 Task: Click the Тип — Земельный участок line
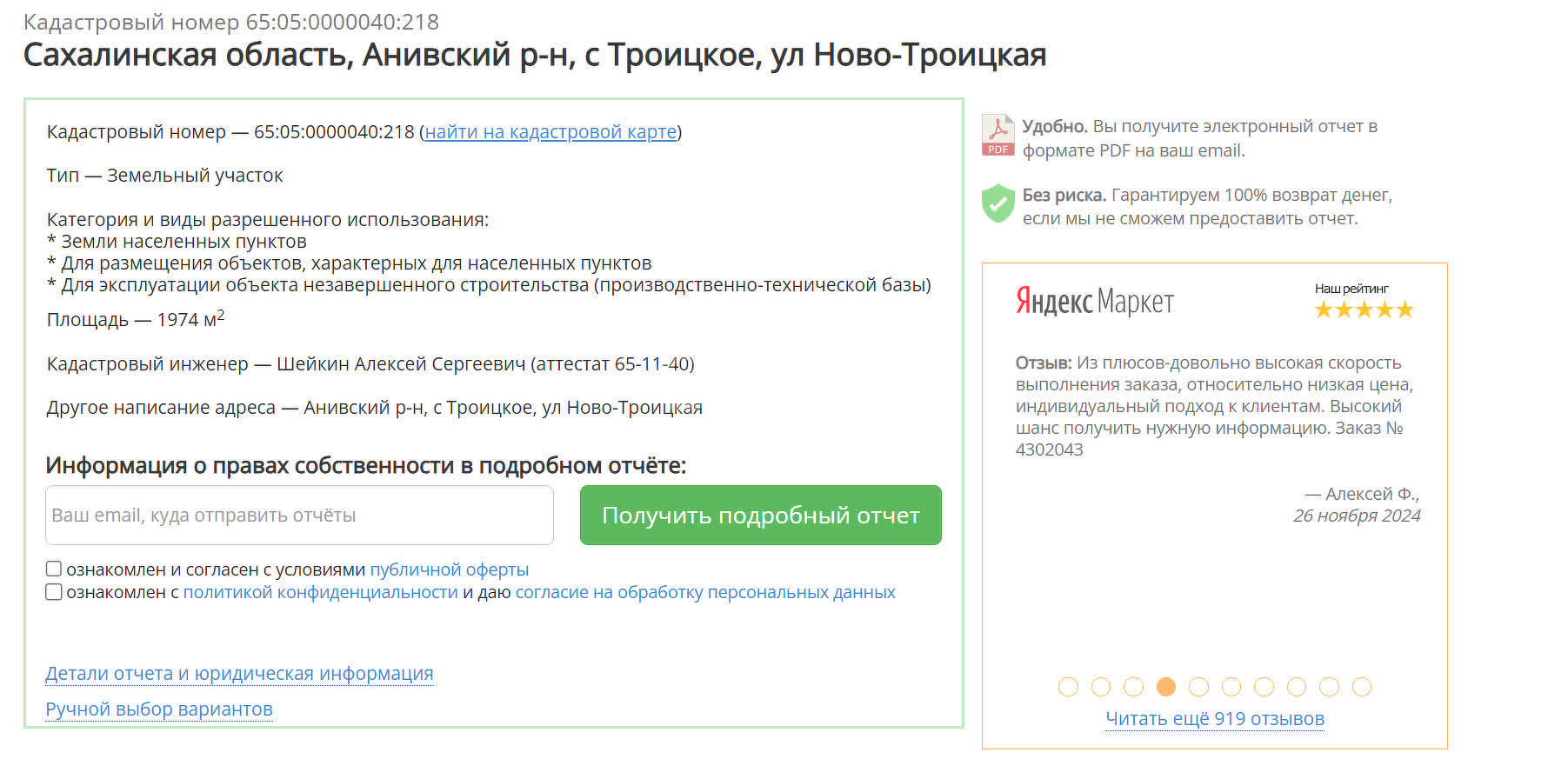coord(165,176)
